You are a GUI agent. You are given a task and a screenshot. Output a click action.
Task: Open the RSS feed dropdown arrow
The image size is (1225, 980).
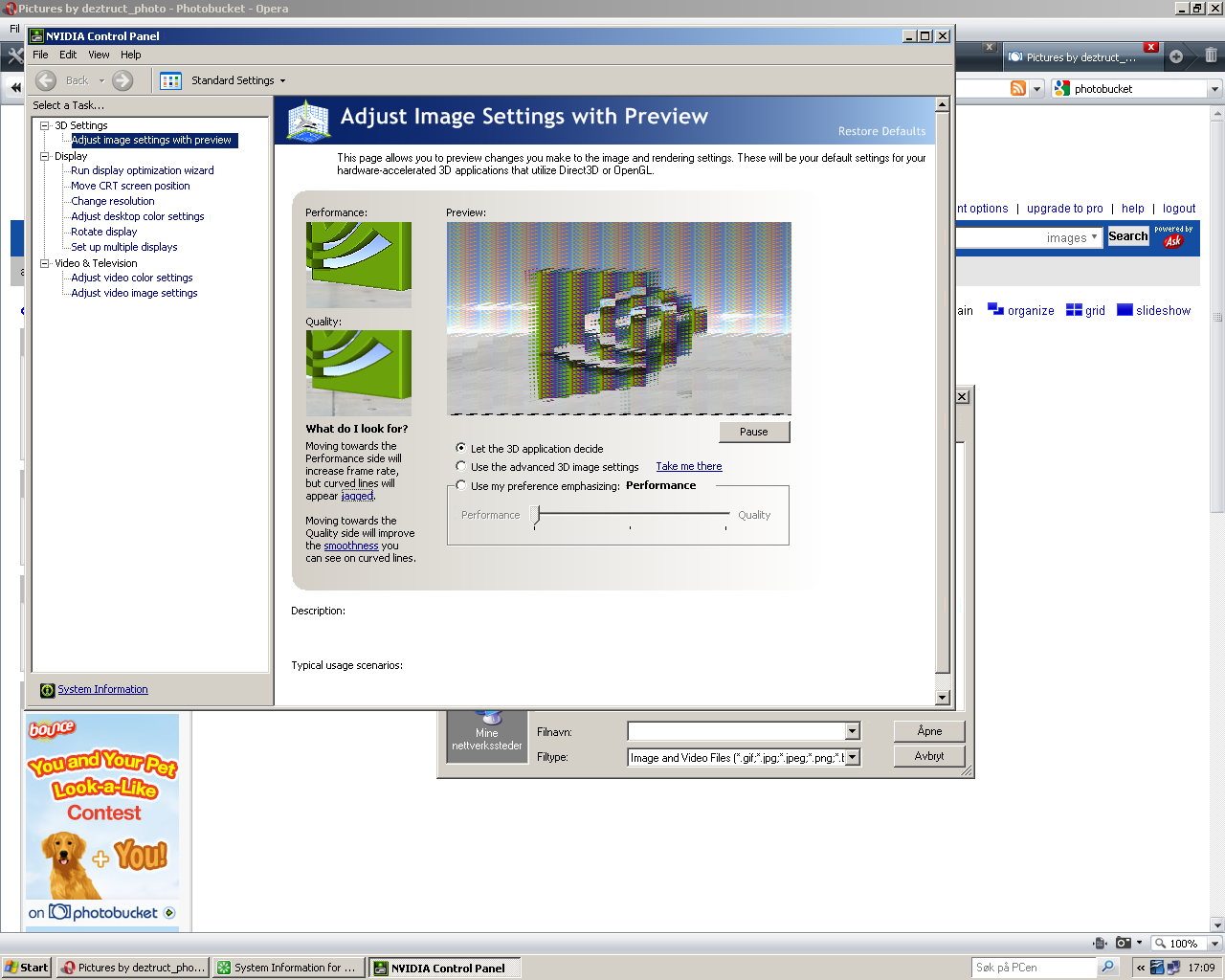[x=1037, y=89]
